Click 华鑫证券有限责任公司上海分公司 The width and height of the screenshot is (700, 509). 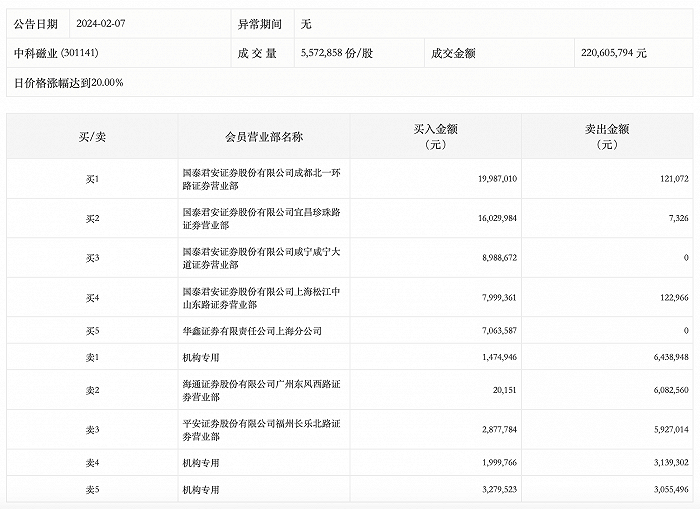252,331
